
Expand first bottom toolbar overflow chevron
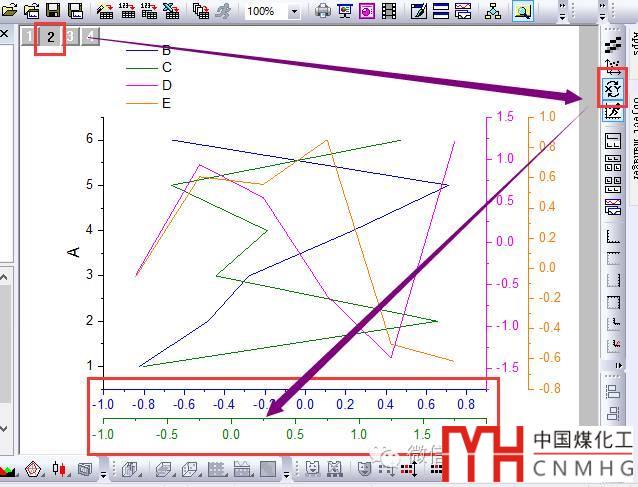tap(103, 474)
